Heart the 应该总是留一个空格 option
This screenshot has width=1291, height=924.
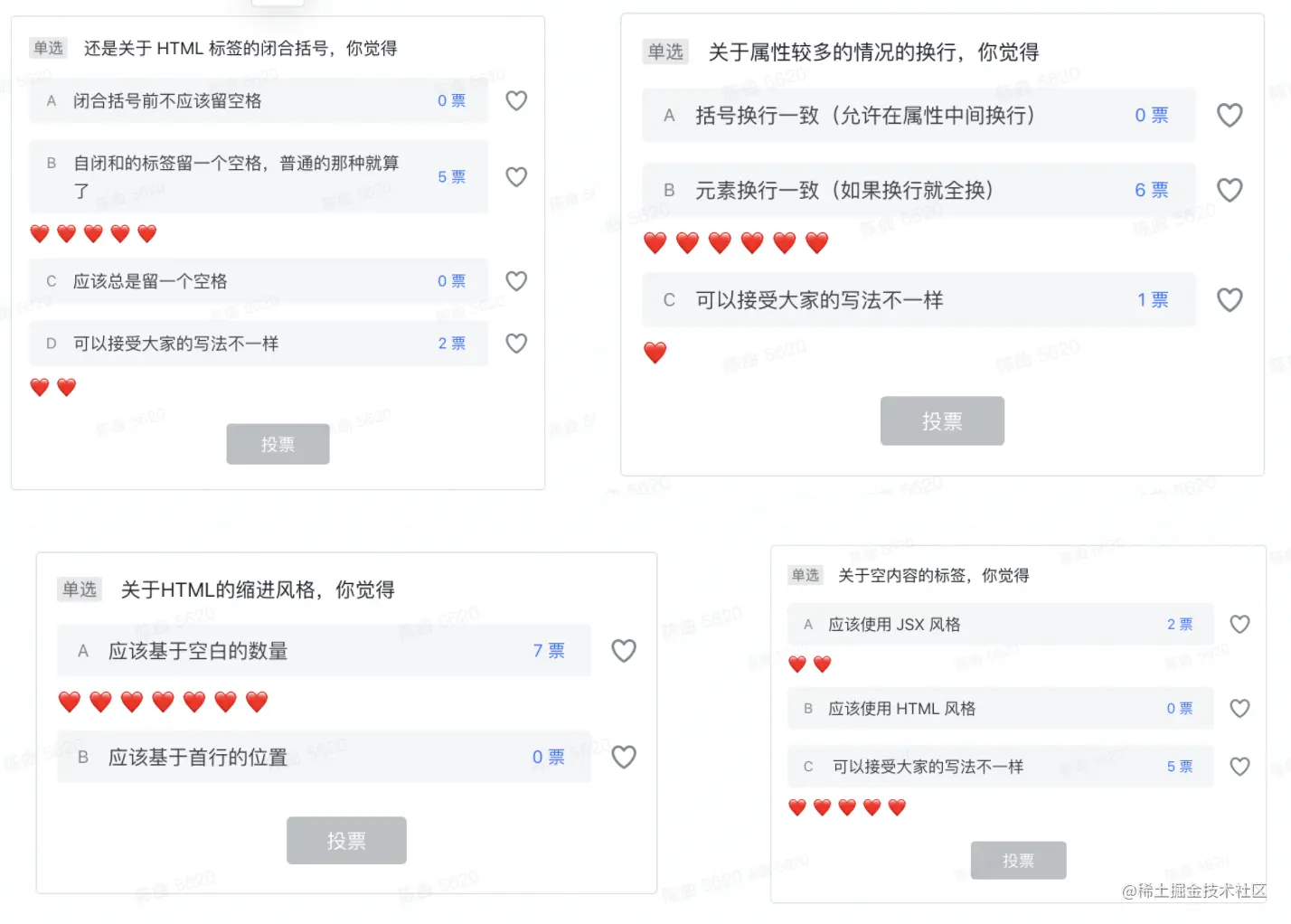pos(516,281)
